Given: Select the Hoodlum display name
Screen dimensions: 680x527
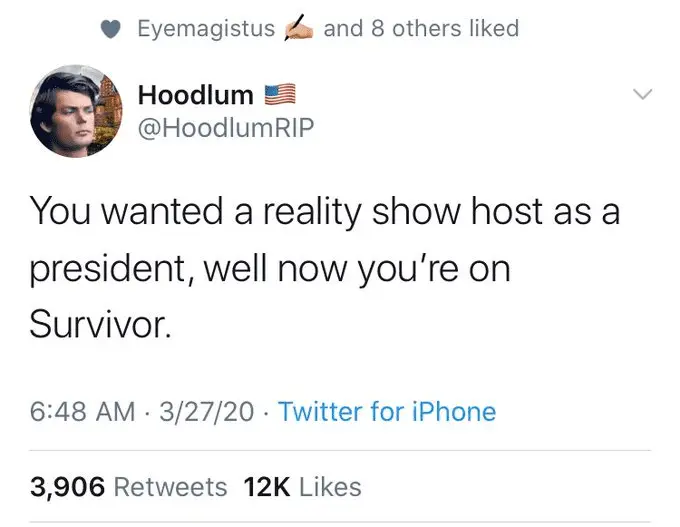Looking at the screenshot, I should coord(195,95).
